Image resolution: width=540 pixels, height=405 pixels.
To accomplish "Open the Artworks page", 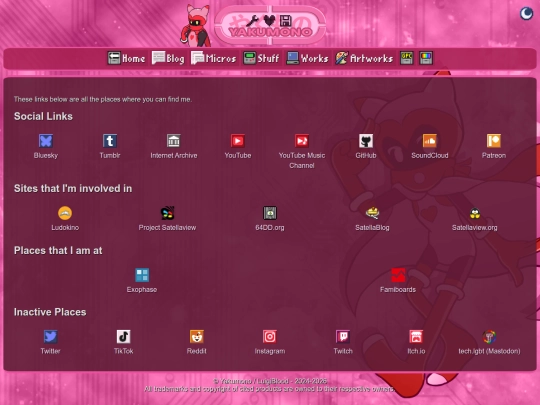I will 364,58.
